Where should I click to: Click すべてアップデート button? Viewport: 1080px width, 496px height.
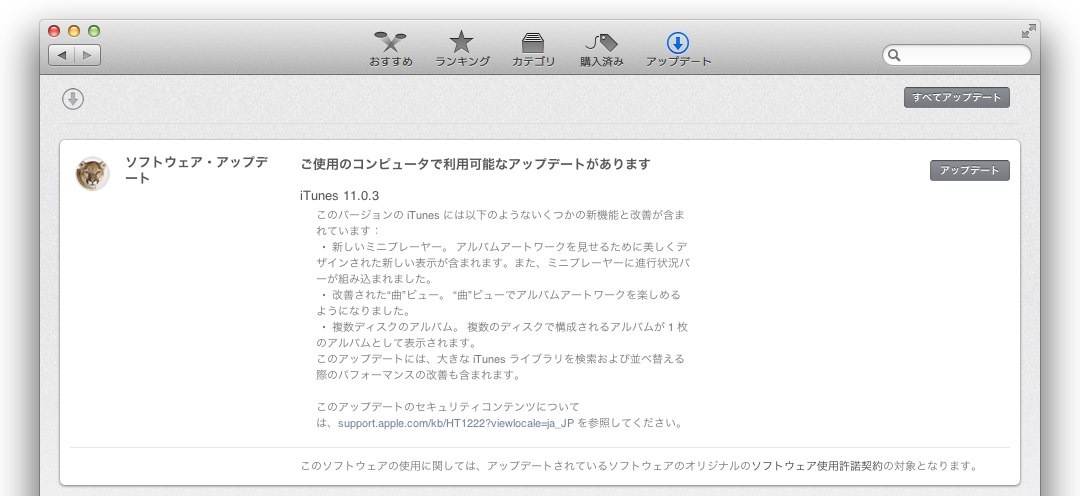click(x=957, y=98)
